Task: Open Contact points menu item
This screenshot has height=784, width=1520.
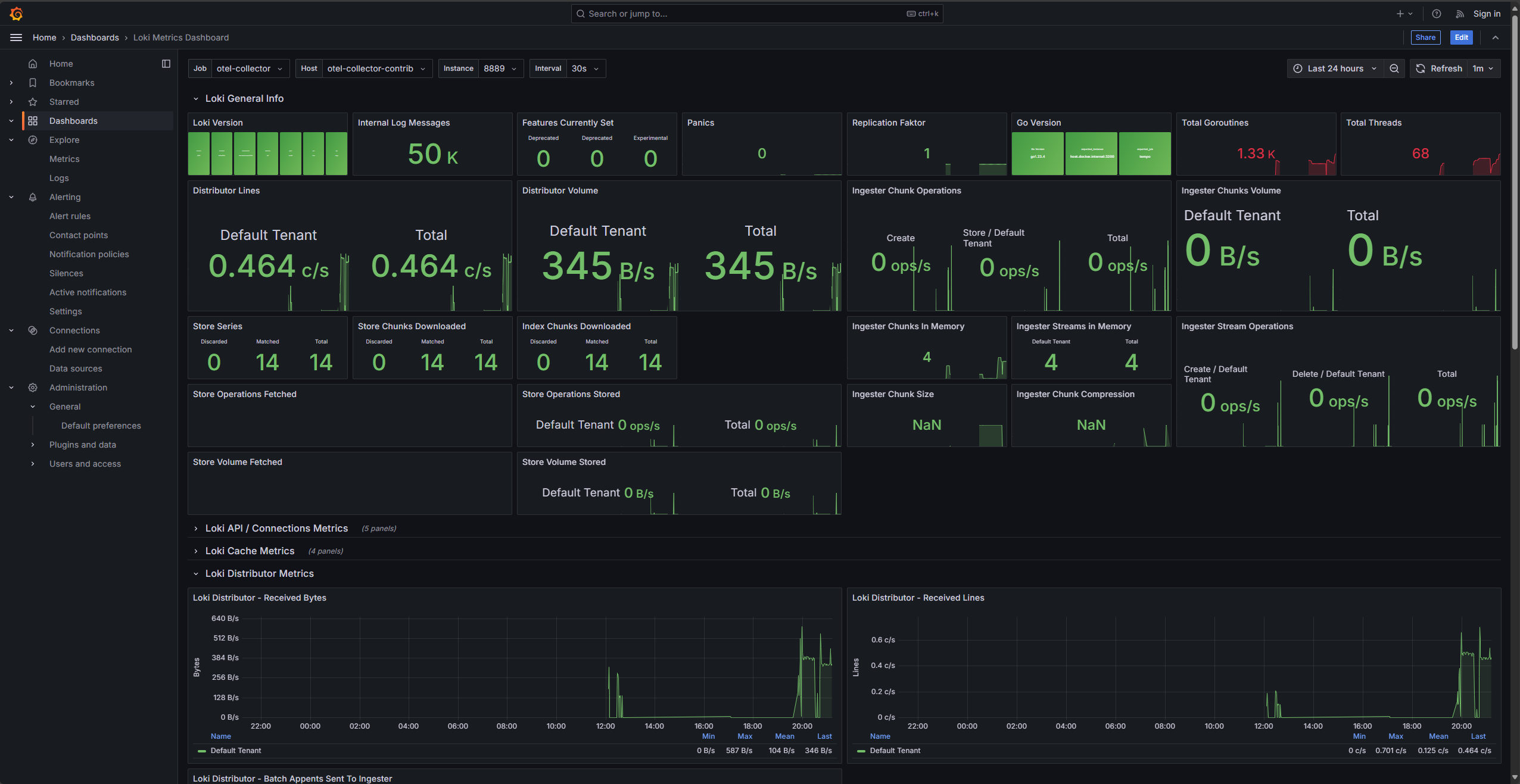Action: coord(79,235)
